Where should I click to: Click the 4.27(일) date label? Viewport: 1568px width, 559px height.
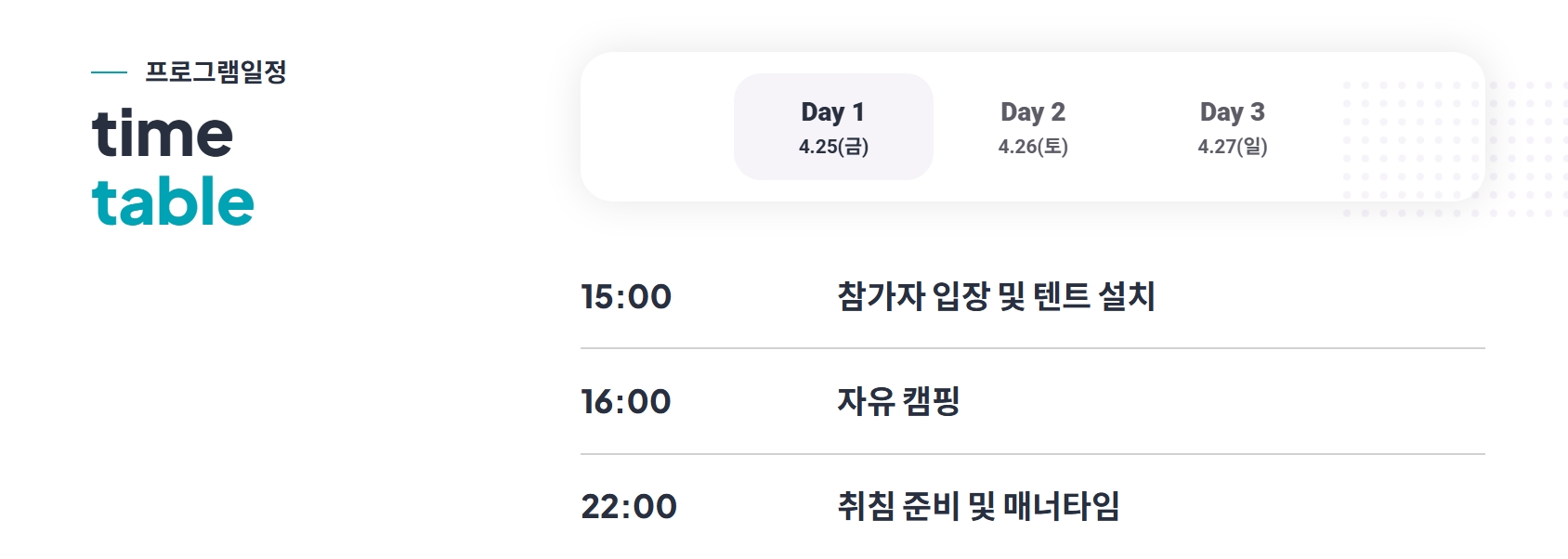1234,146
